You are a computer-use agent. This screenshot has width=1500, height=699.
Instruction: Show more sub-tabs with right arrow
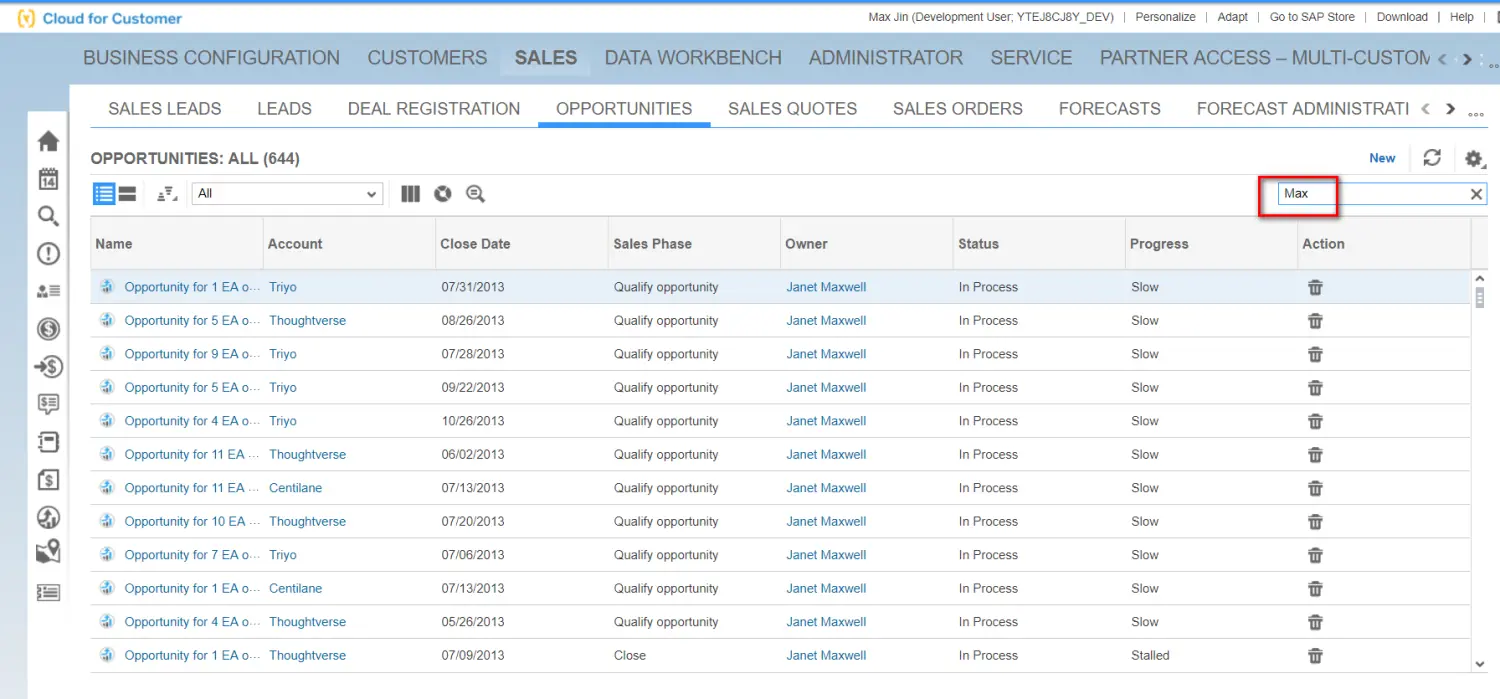pos(1450,109)
